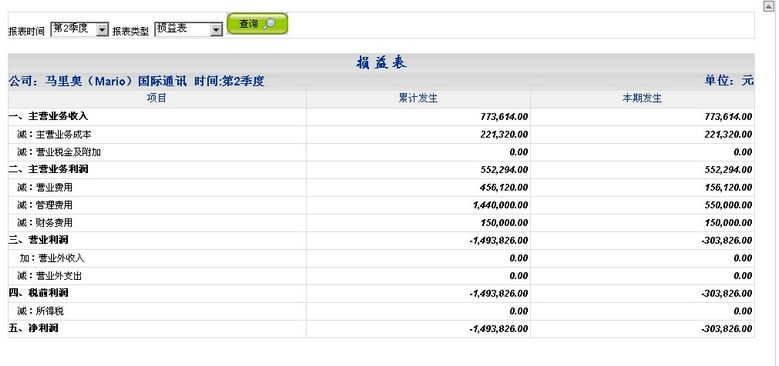
Task: Open the 报表类型 dropdown showing 损益表
Action: coord(188,29)
